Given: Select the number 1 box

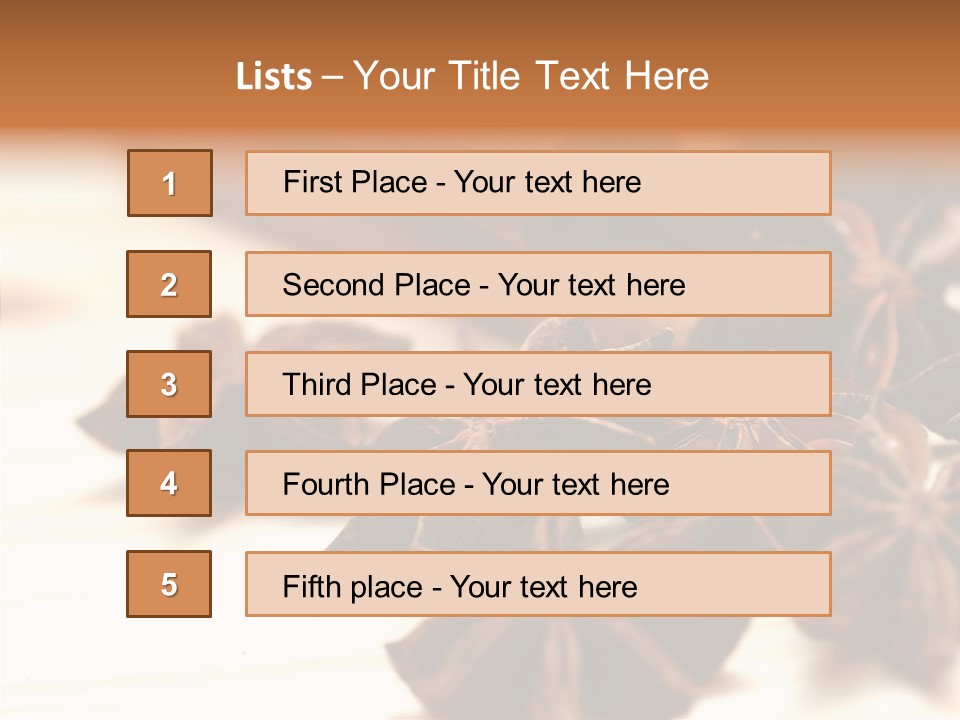Looking at the screenshot, I should click(170, 183).
